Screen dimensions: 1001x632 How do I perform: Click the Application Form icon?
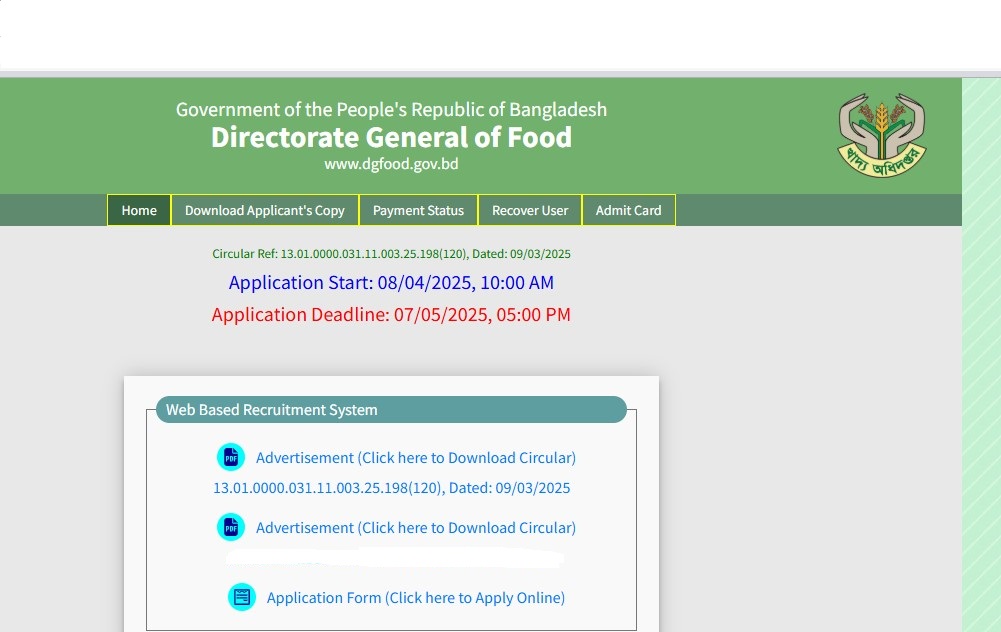click(x=242, y=597)
